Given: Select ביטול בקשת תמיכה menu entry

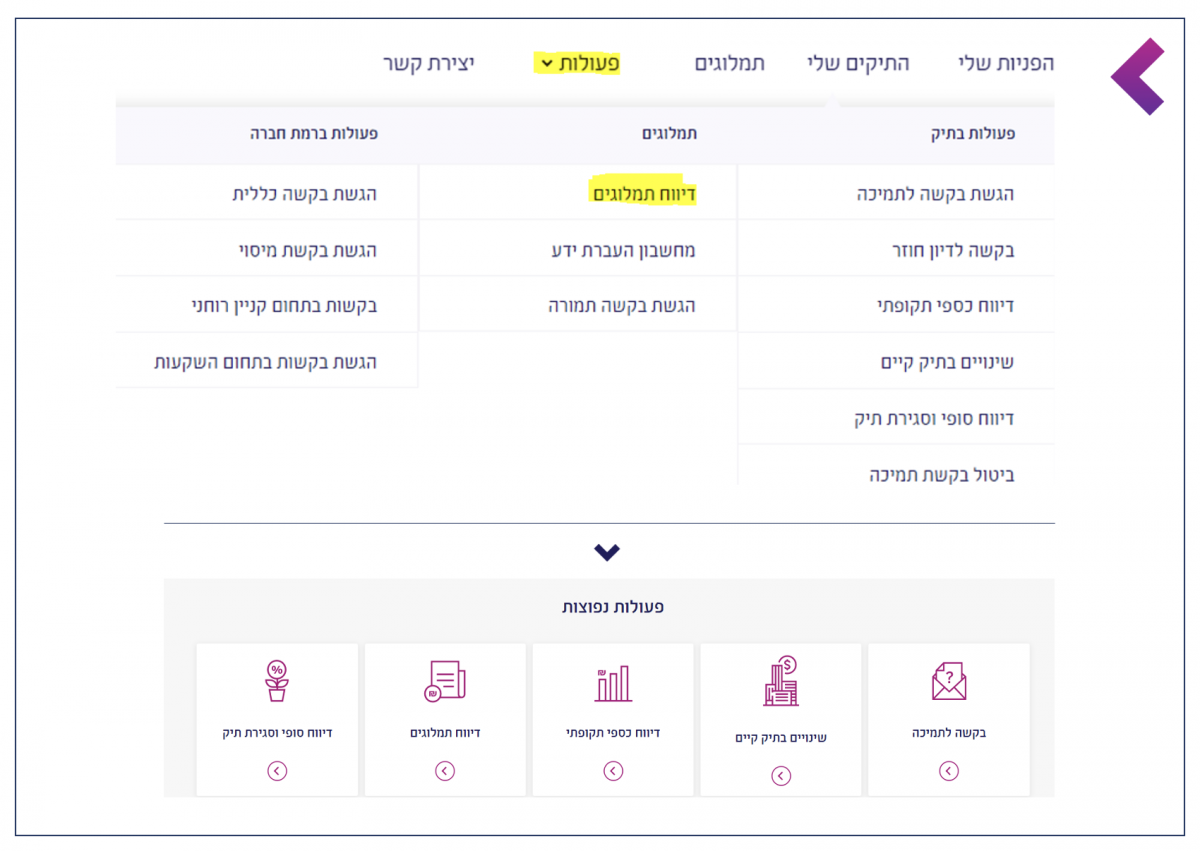Looking at the screenshot, I should point(941,475).
